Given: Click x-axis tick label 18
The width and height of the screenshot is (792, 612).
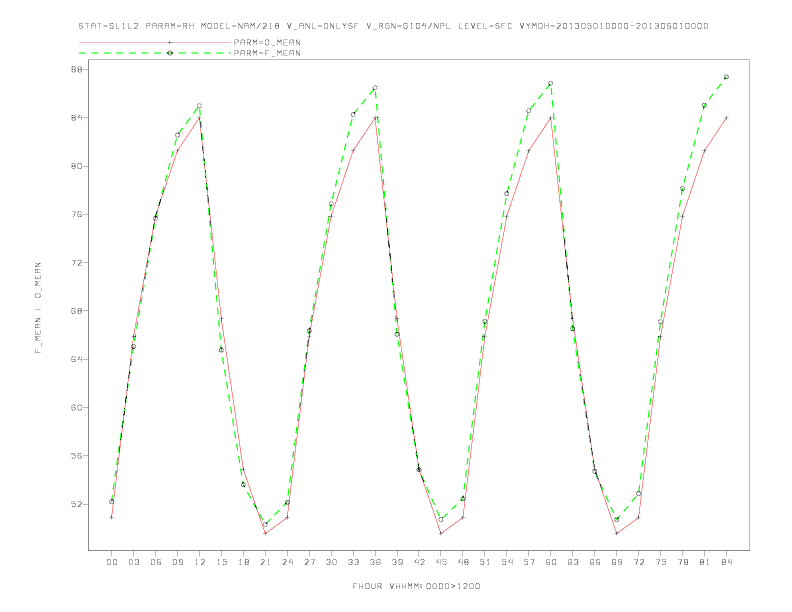Looking at the screenshot, I should pyautogui.click(x=243, y=562).
